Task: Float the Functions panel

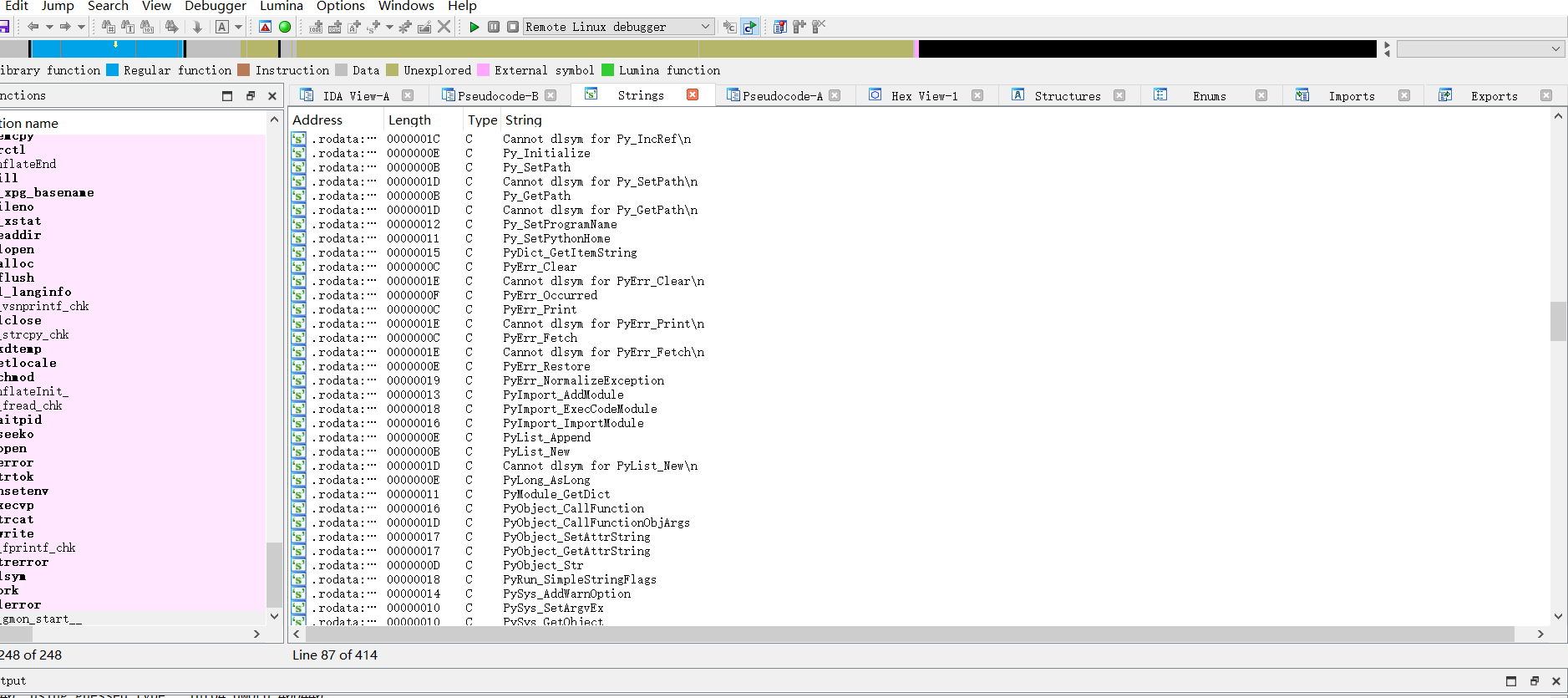Action: coord(250,96)
